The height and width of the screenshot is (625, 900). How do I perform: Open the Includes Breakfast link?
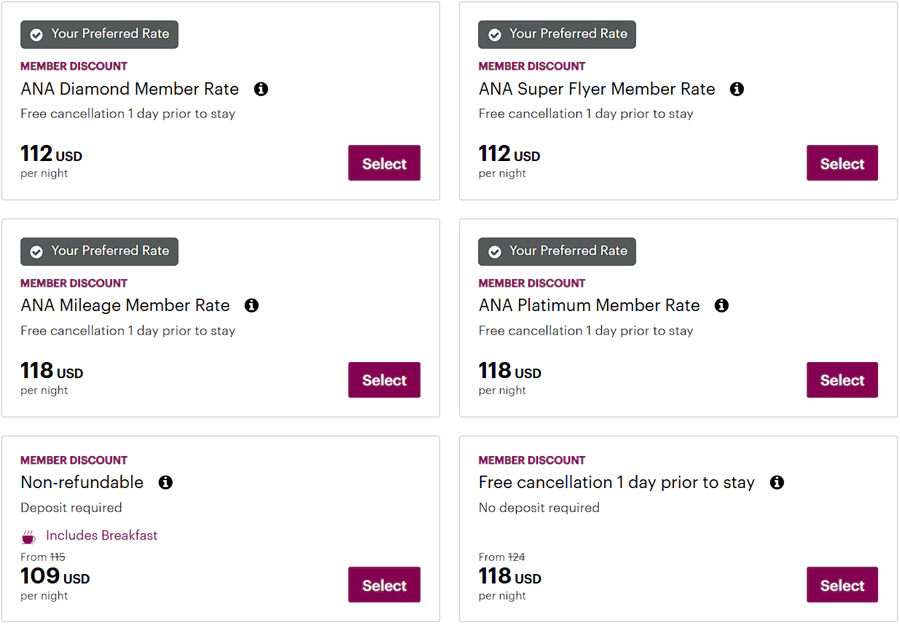pyautogui.click(x=101, y=535)
